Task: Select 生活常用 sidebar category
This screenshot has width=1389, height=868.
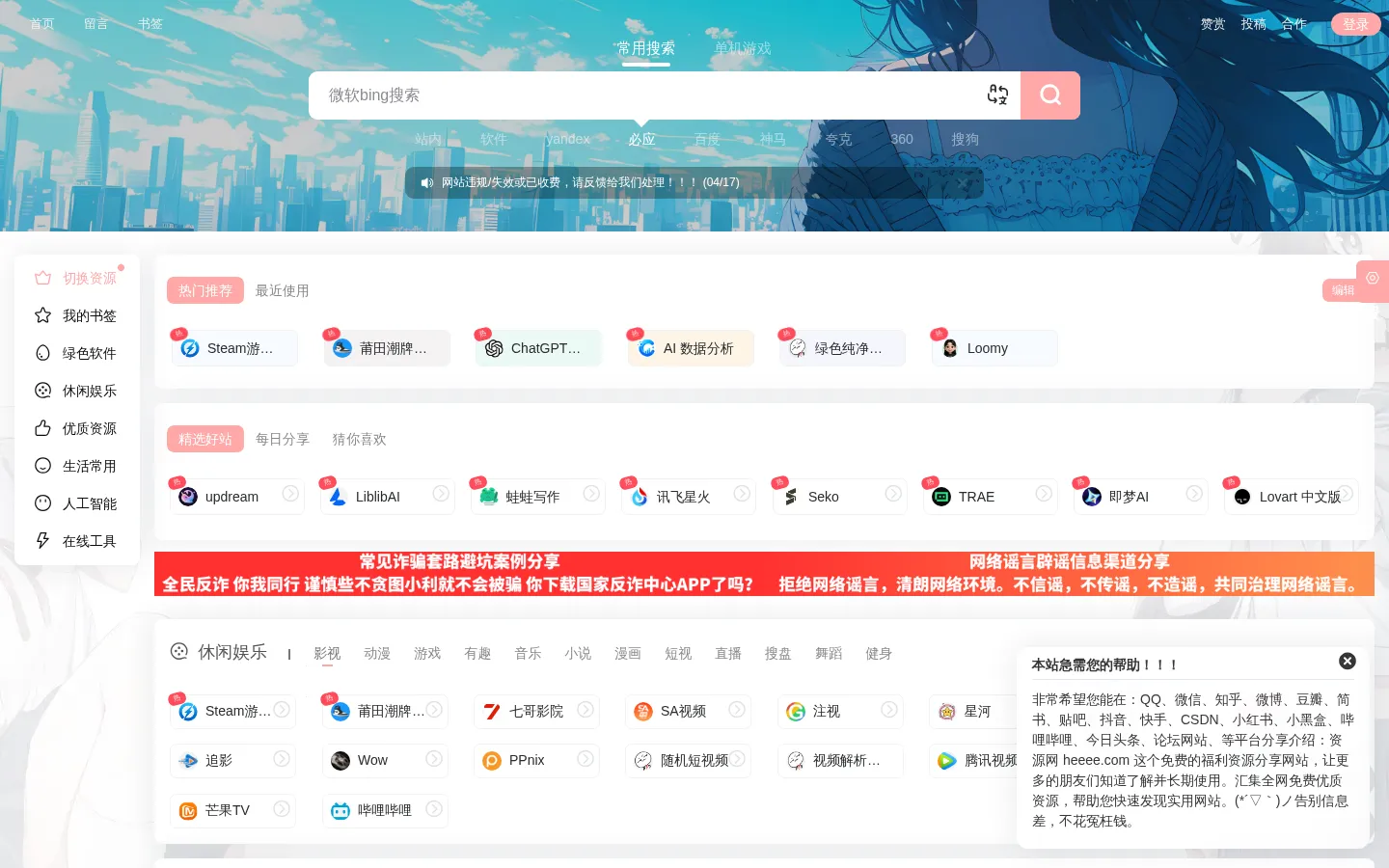Action: pos(77,466)
